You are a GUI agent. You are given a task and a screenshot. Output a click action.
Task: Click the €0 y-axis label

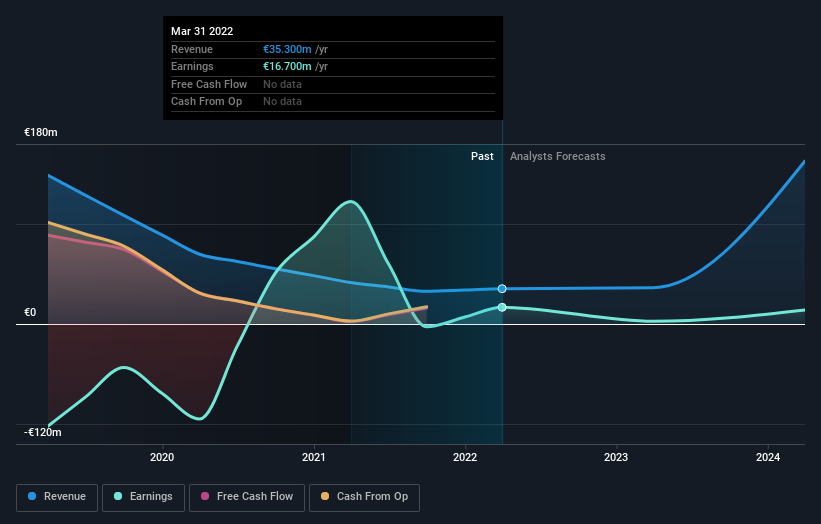point(30,313)
